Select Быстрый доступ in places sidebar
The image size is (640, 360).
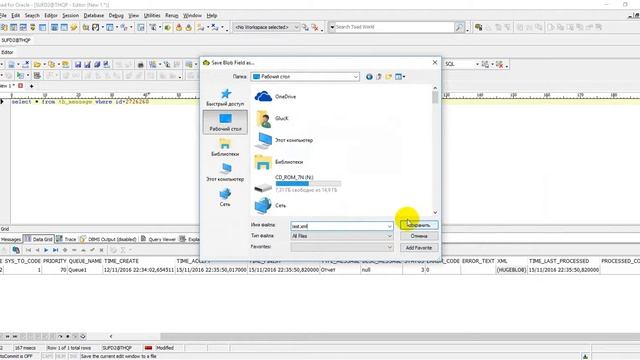coord(225,98)
